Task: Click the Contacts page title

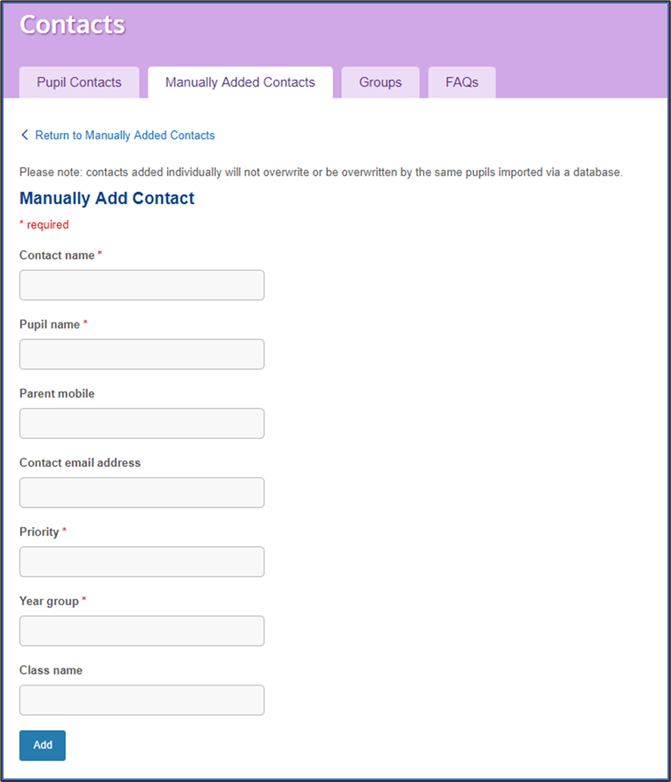Action: [x=73, y=25]
